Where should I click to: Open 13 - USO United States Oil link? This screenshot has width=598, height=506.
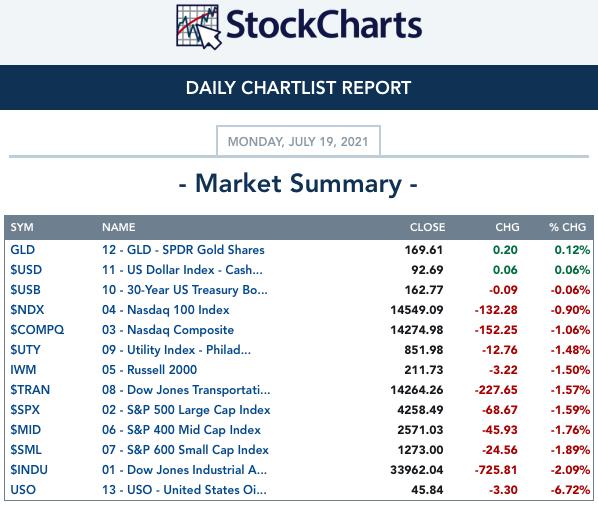184,490
